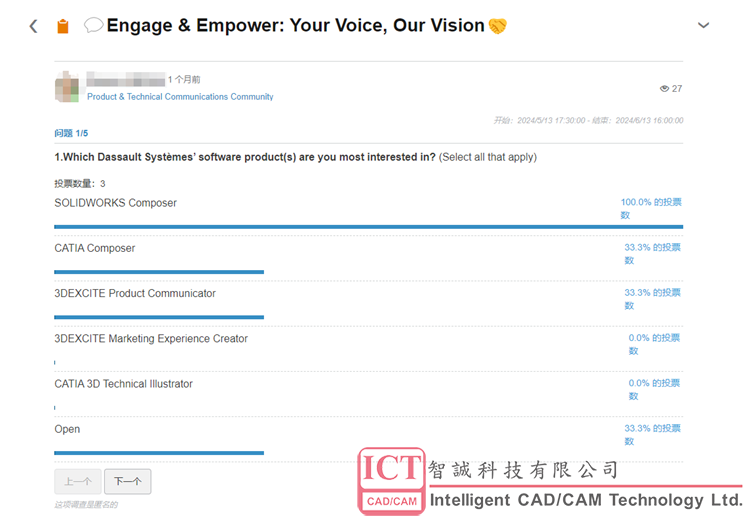Click 3DEXCITE Marketing Experience Creator option

(x=151, y=339)
